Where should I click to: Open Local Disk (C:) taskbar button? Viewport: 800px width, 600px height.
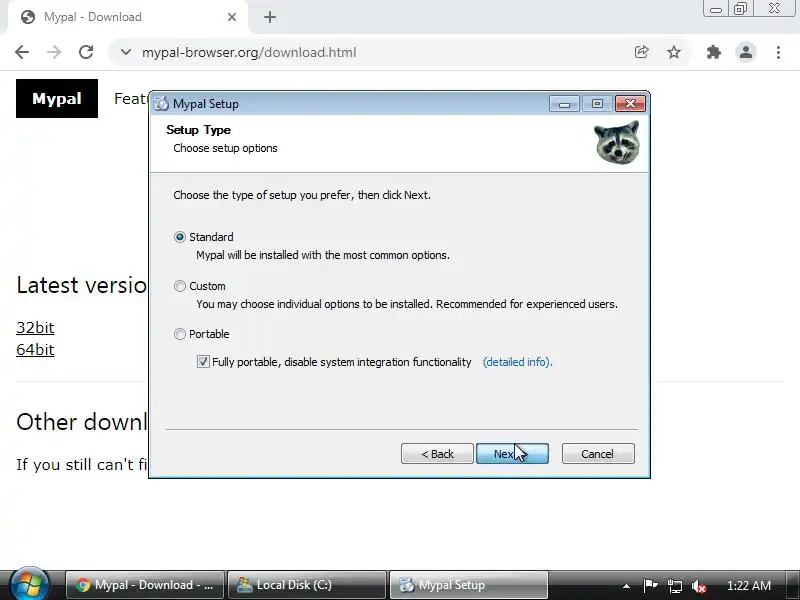point(306,585)
